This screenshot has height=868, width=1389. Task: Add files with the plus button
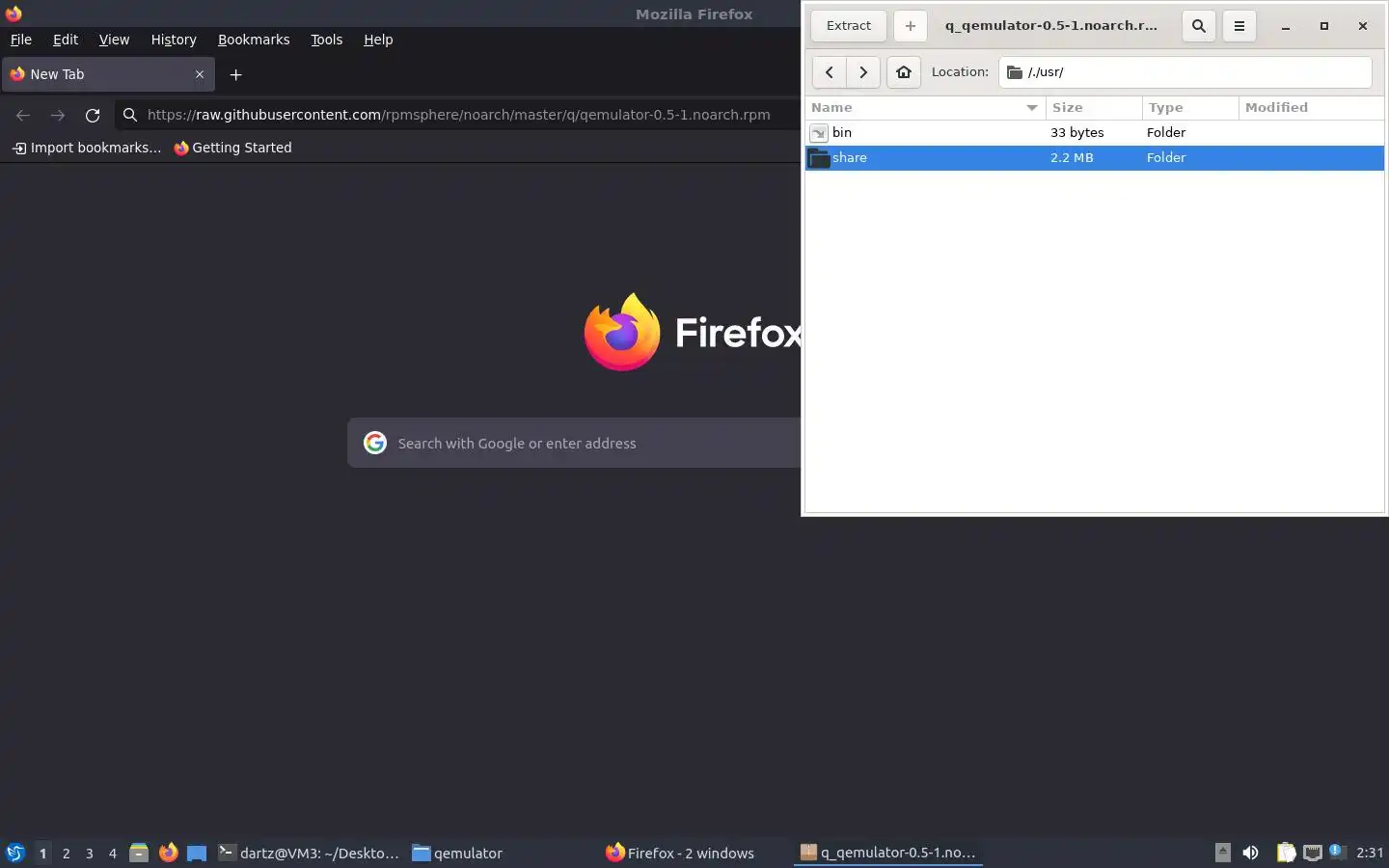(910, 26)
